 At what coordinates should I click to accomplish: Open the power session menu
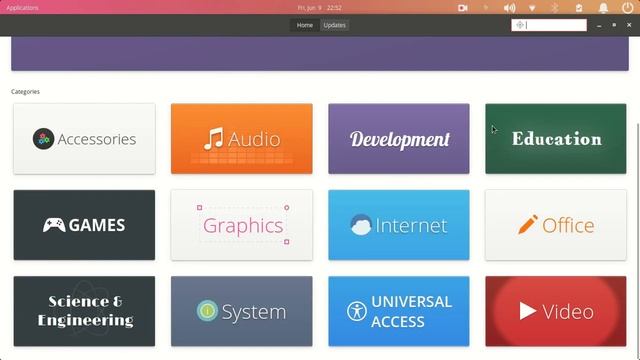coord(627,8)
